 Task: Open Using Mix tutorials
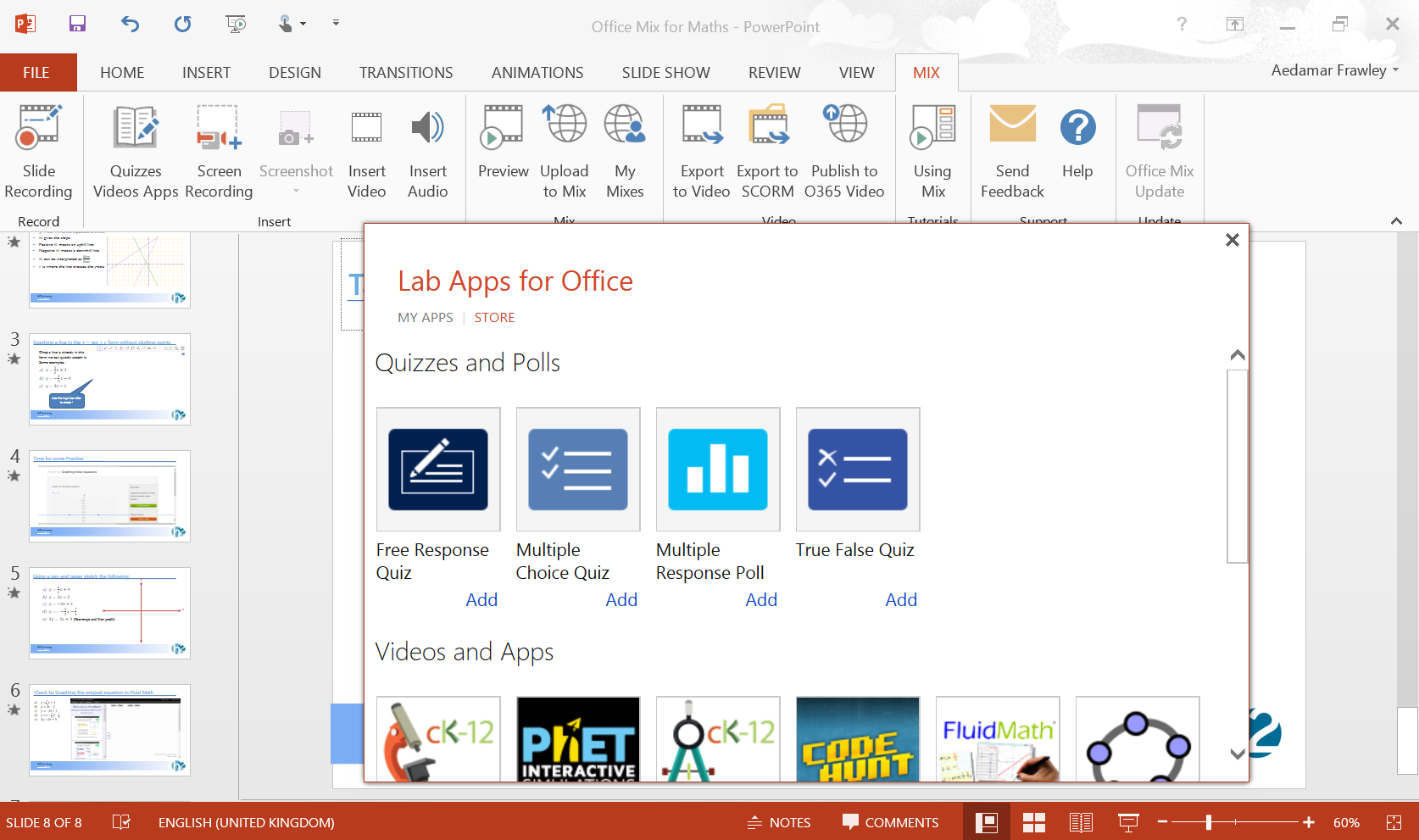pyautogui.click(x=932, y=152)
